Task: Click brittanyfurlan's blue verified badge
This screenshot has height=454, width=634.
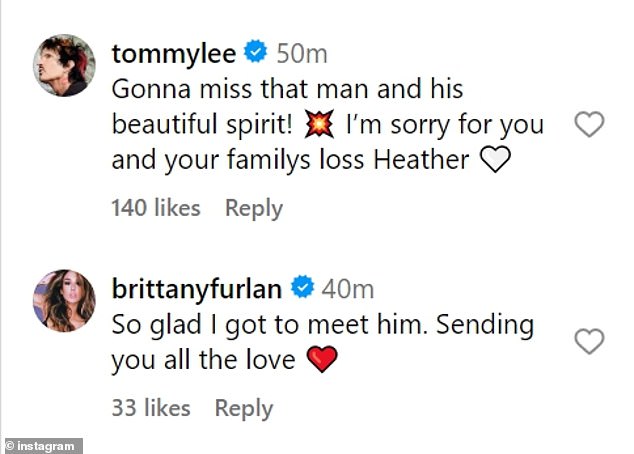Action: 302,287
